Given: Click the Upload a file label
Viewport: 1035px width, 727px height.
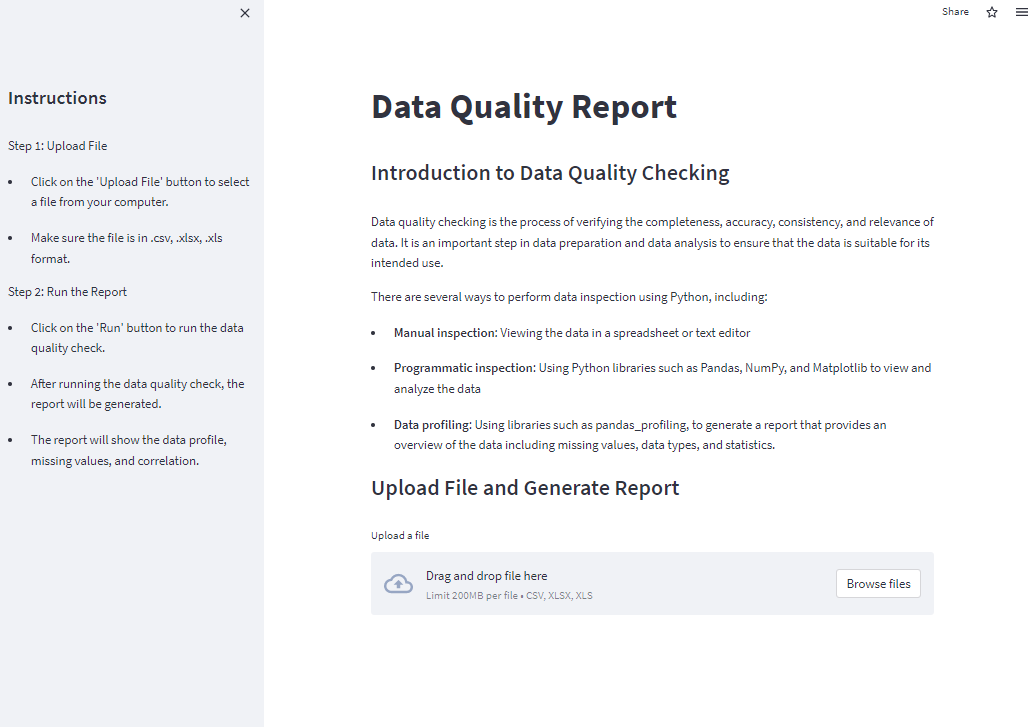Looking at the screenshot, I should coord(400,535).
